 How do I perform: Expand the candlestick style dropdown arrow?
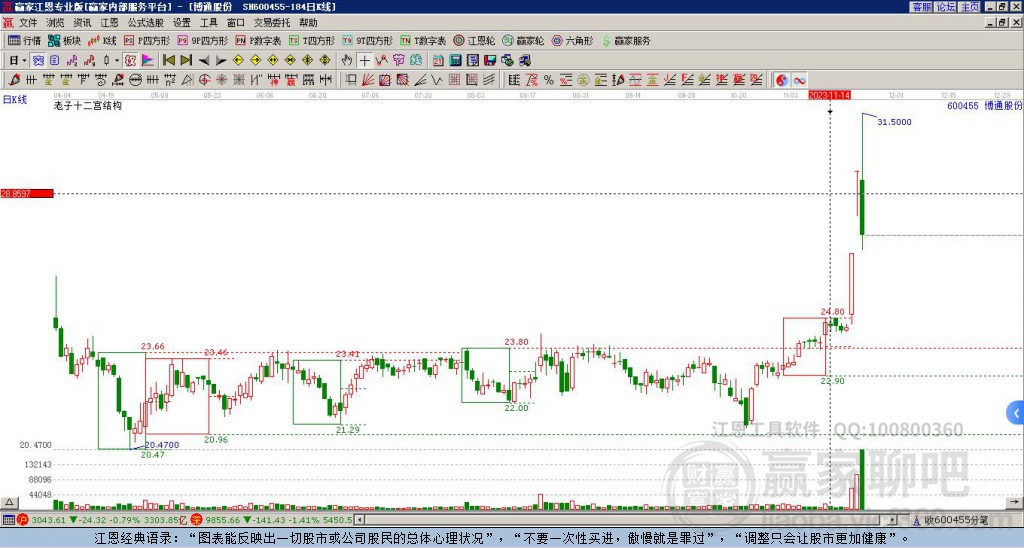[x=117, y=60]
